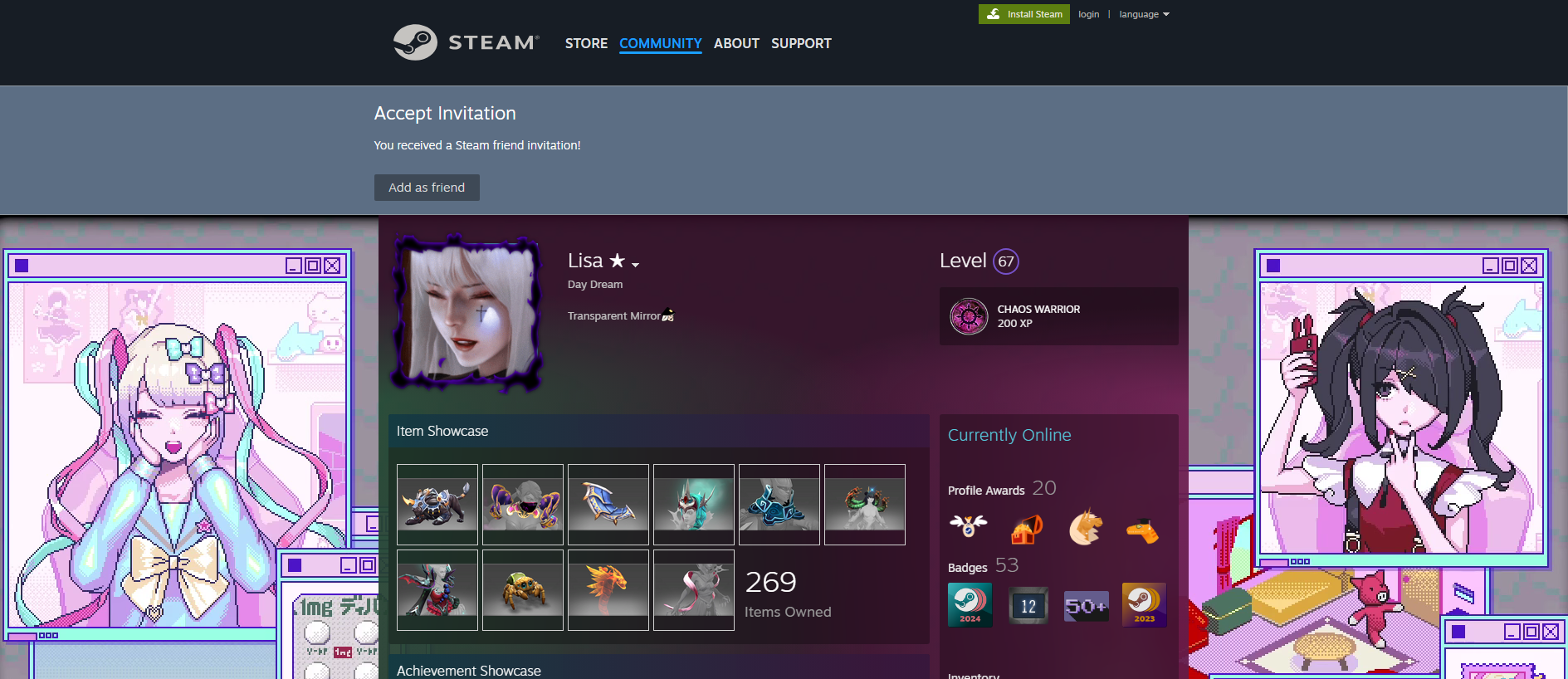
Task: Open the teal horned head item
Action: [694, 505]
